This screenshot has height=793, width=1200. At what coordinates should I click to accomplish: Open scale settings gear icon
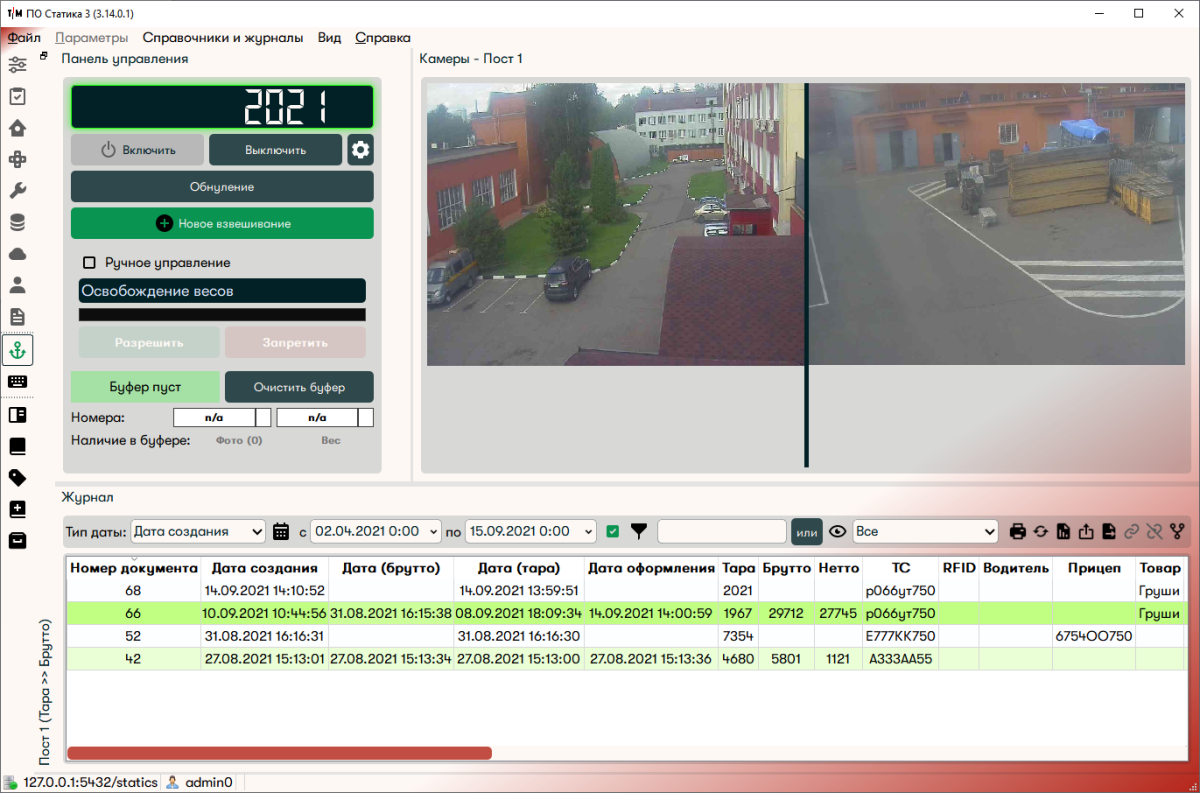(360, 150)
